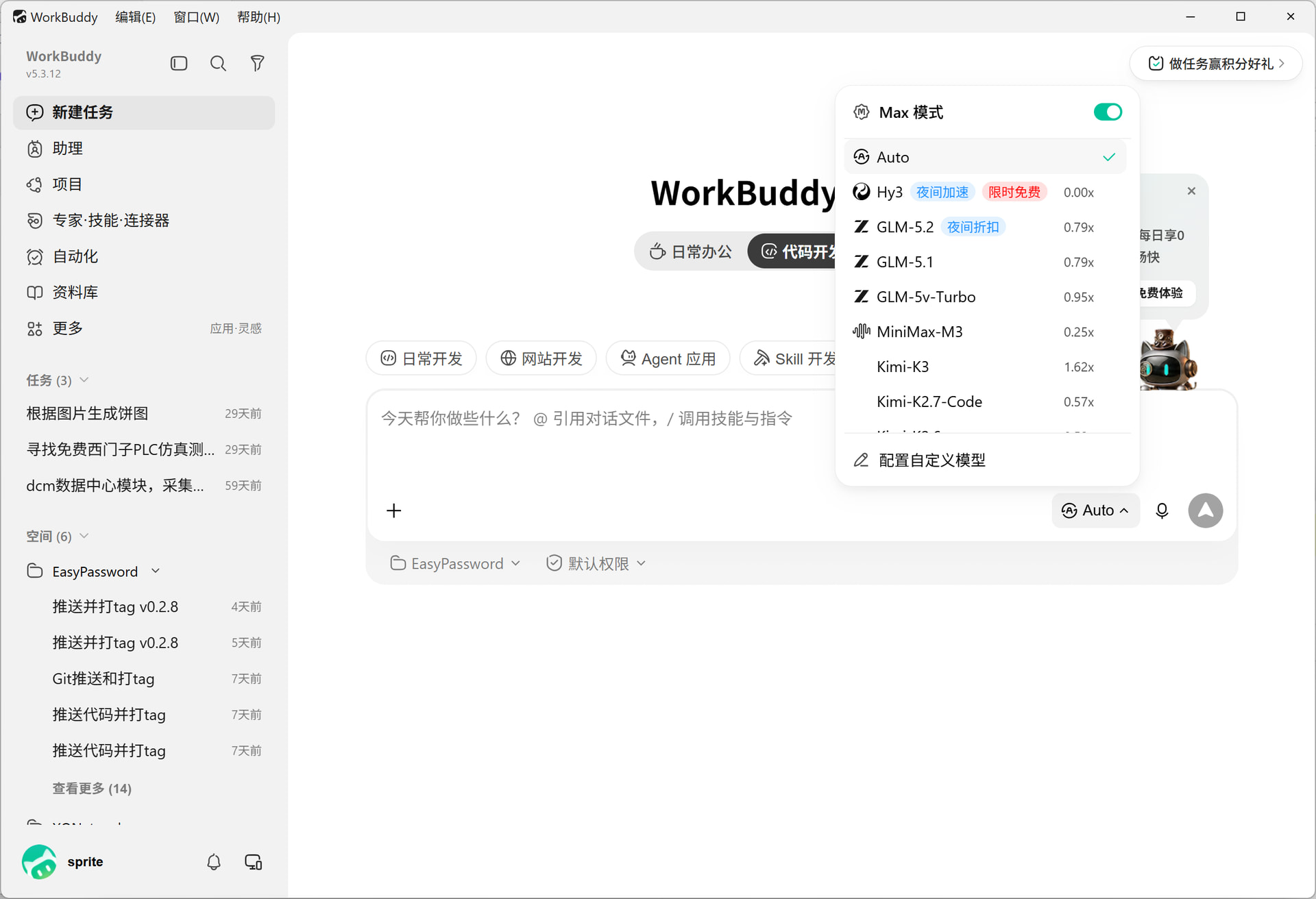Switch to 日常办公 tab
This screenshot has height=899, width=1316.
[690, 251]
